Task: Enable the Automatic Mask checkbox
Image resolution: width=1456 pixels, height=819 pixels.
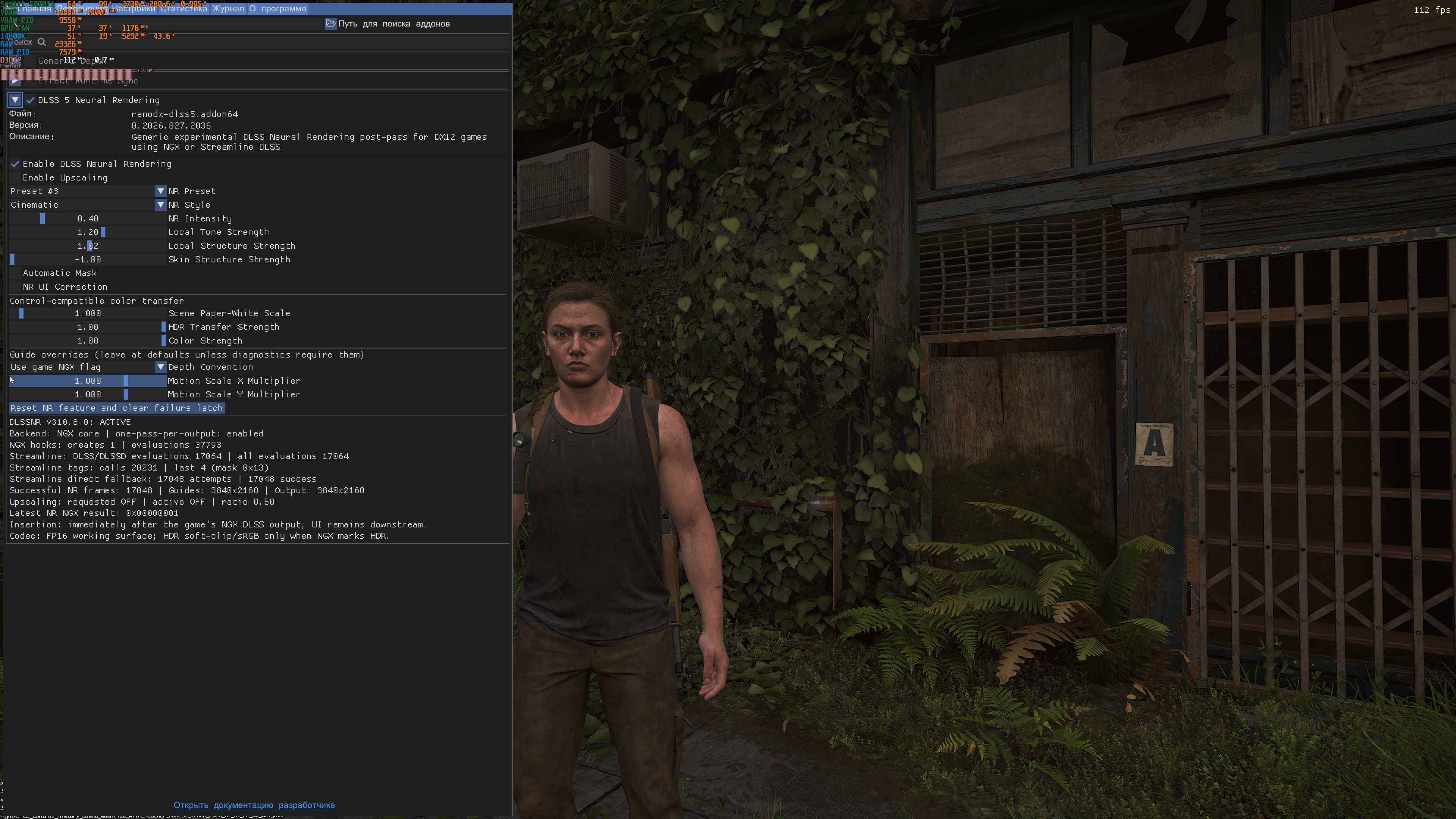Action: pos(15,273)
